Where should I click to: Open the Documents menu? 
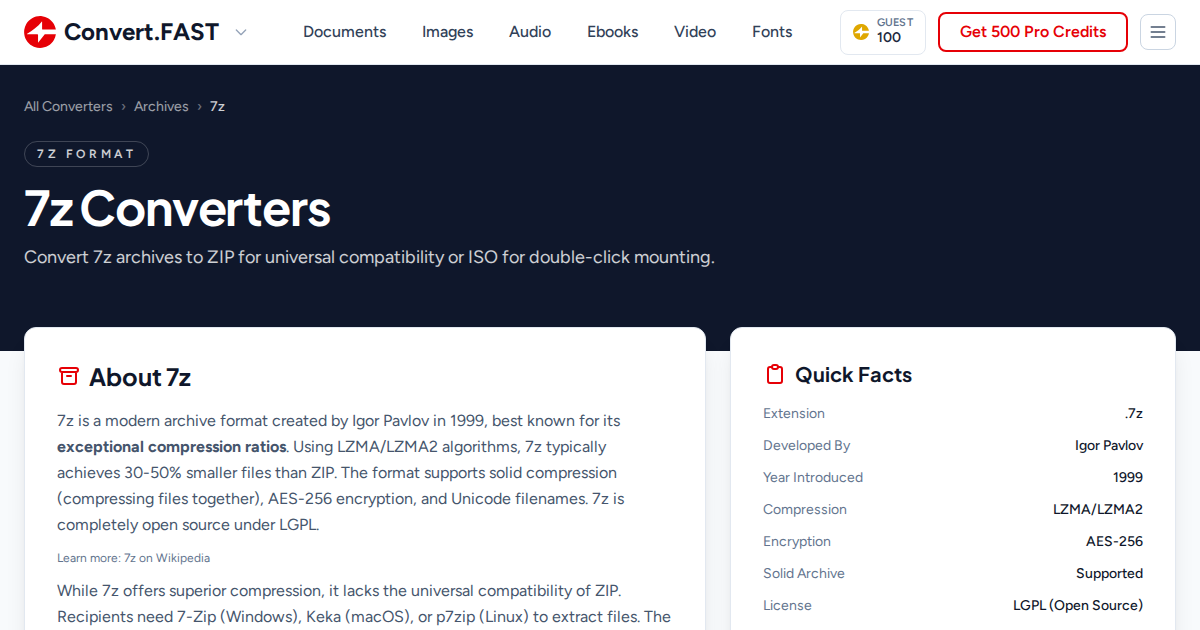[x=344, y=32]
